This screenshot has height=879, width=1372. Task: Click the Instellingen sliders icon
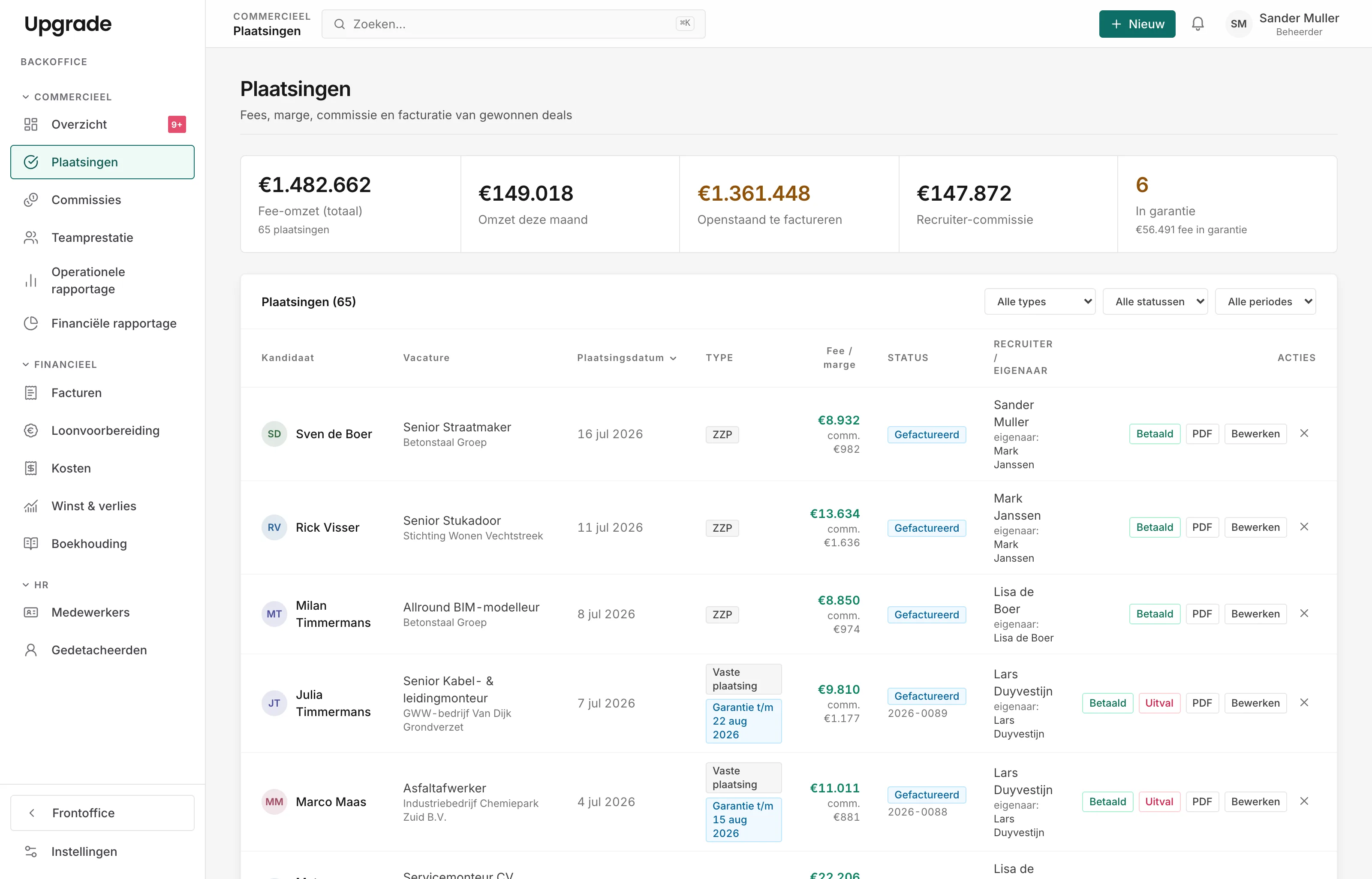coord(31,851)
